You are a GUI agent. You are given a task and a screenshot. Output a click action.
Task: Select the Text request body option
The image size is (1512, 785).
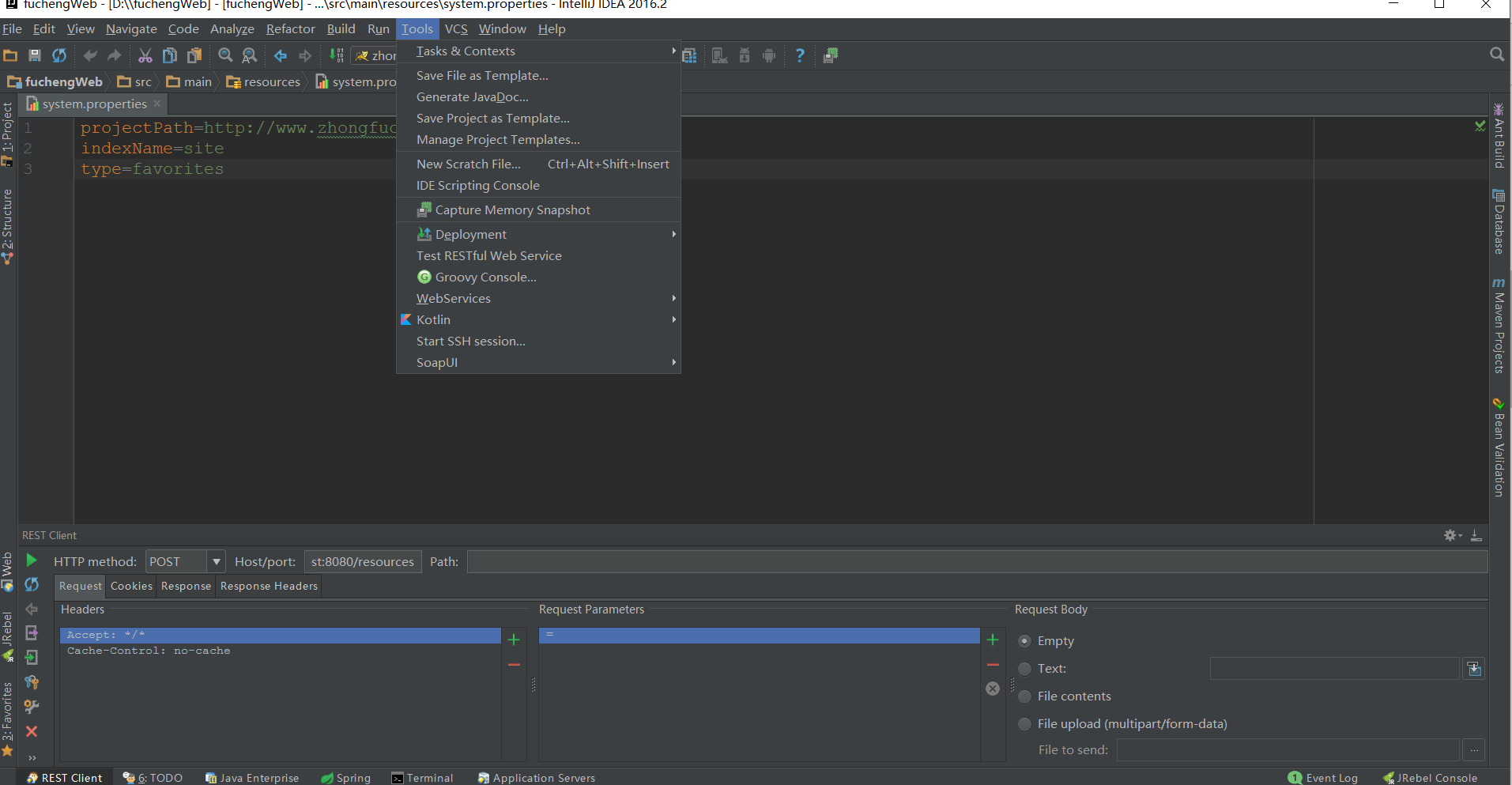coord(1025,669)
